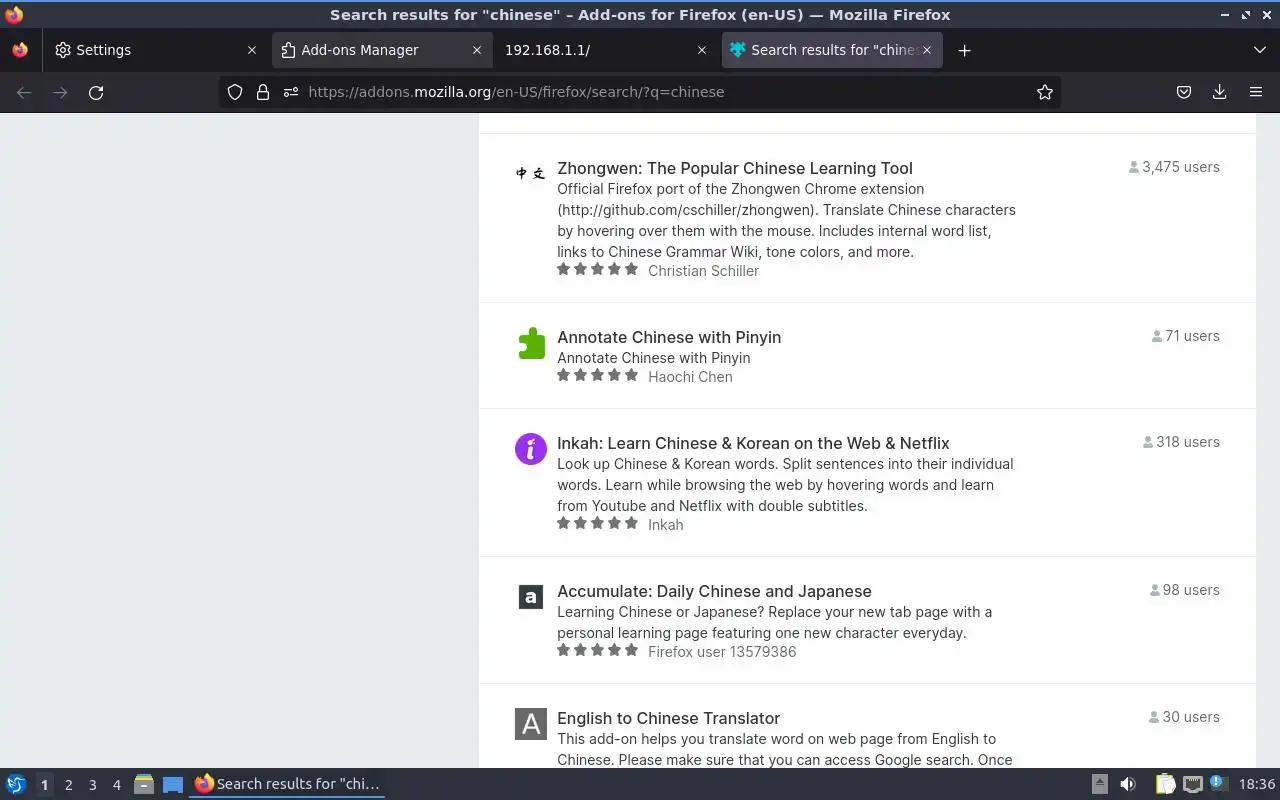Screen dimensions: 1280x800
Task: Bookmark this page with star icon
Action: coord(1045,92)
